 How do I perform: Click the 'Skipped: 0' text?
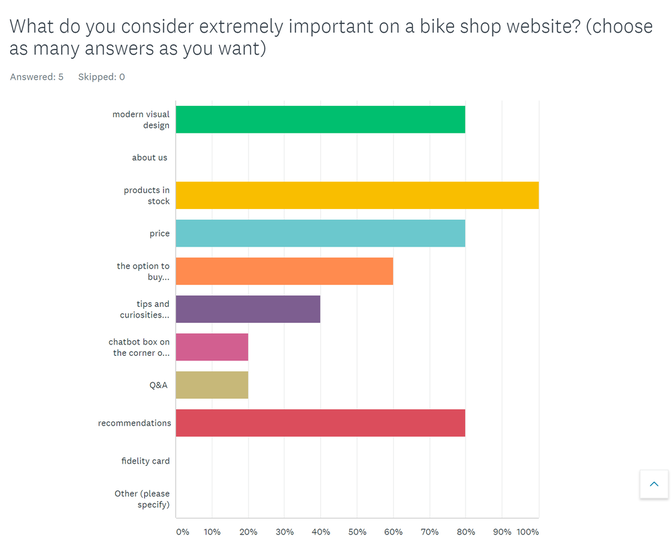click(x=101, y=77)
